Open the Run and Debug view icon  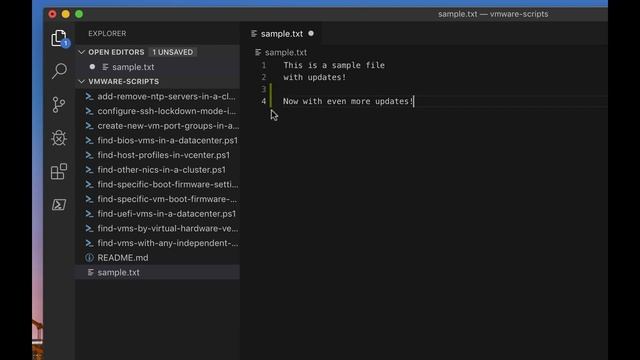[x=59, y=138]
